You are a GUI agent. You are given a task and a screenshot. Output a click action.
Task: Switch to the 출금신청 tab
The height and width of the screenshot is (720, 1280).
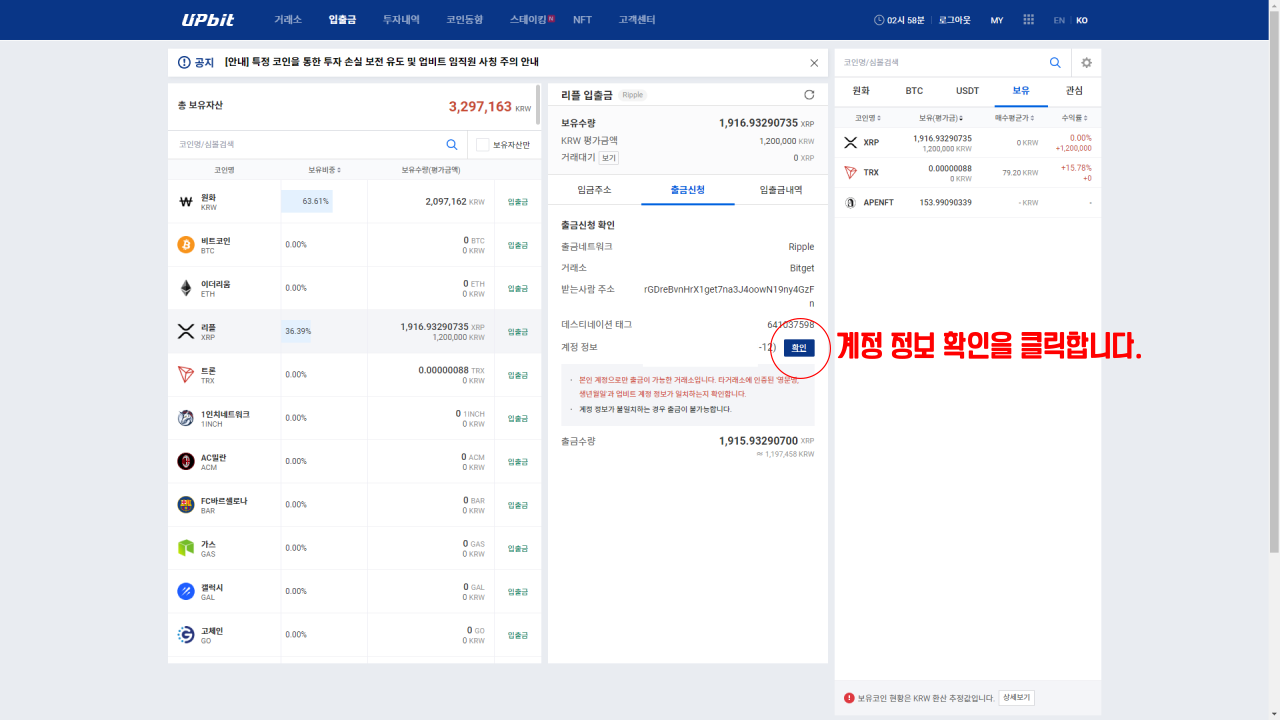[688, 189]
